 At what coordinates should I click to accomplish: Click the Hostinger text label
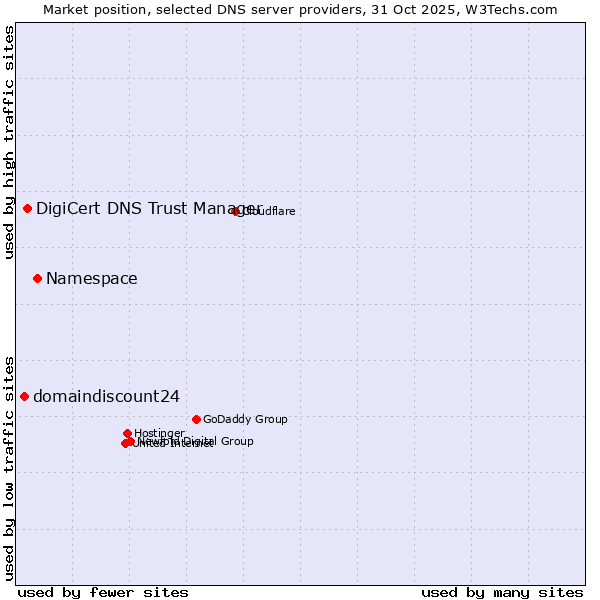point(159,433)
